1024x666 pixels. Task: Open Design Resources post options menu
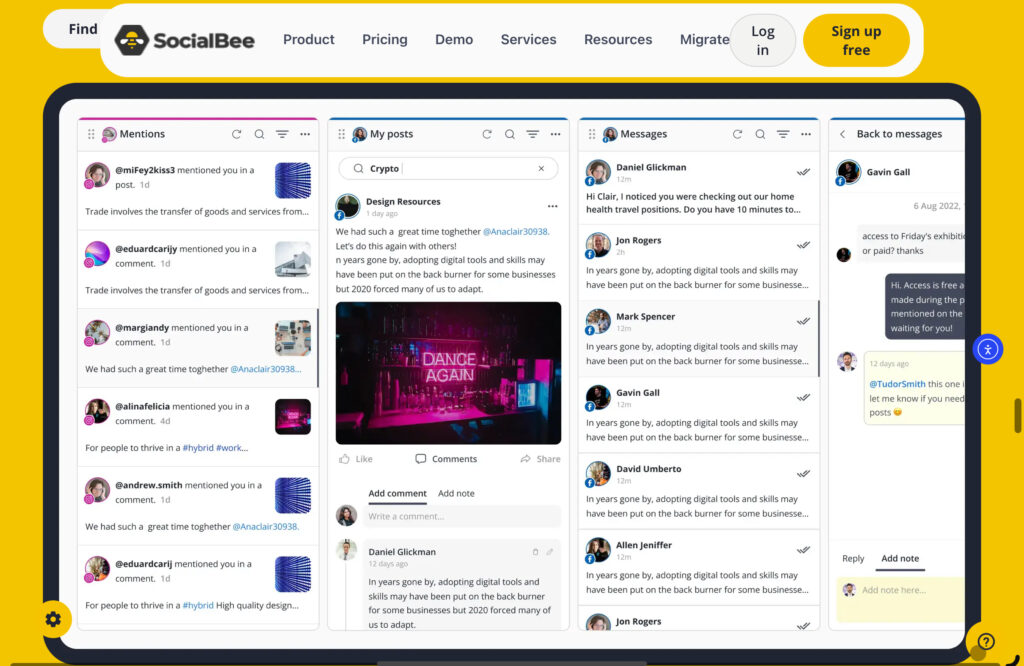coord(552,207)
